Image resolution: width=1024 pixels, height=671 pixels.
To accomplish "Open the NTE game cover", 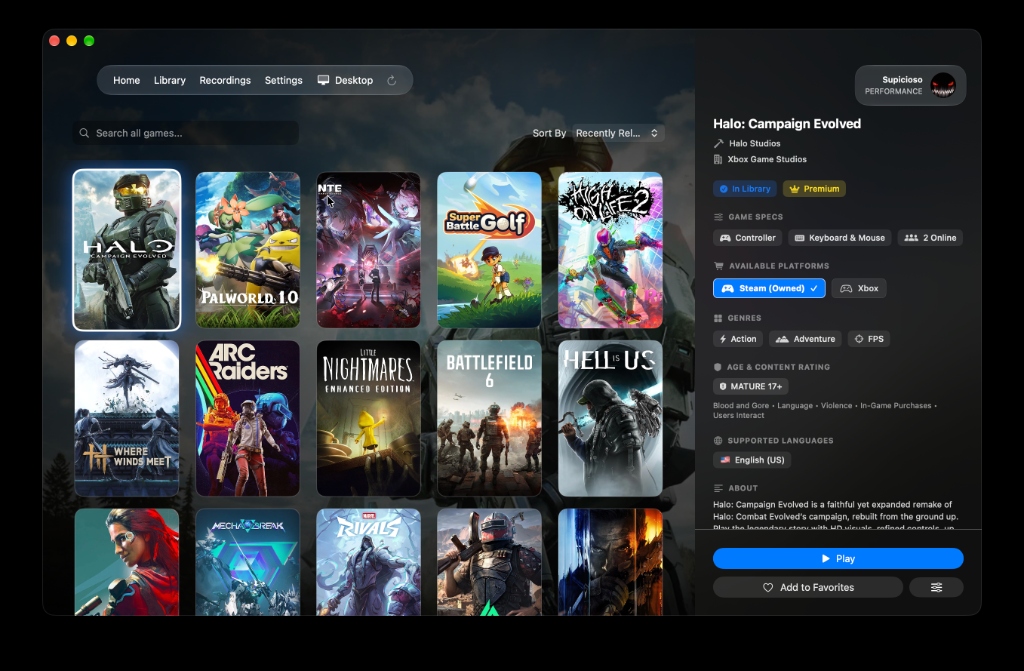I will point(368,250).
